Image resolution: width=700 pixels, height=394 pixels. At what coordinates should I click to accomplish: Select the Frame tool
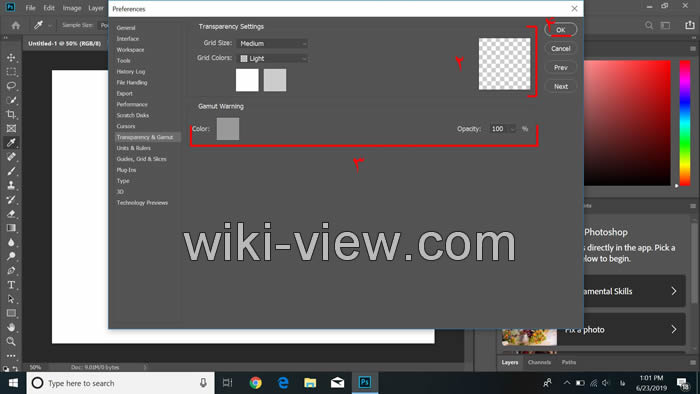tap(11, 129)
